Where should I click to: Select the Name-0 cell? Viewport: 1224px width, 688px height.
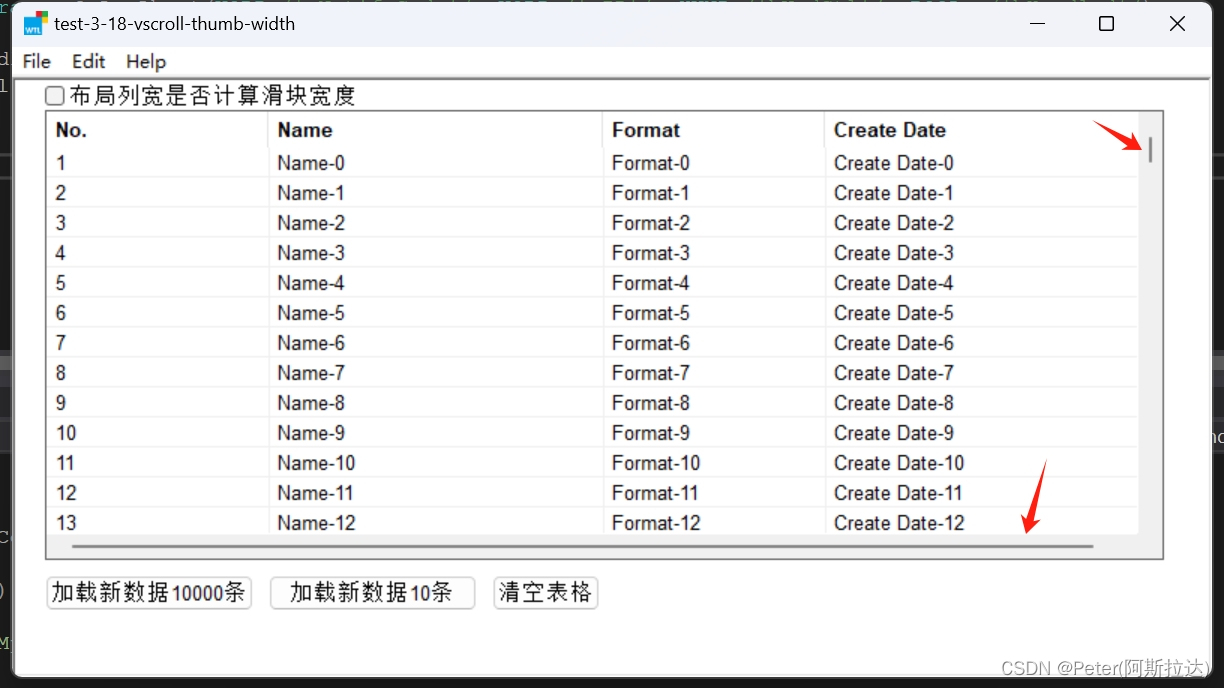pos(436,163)
